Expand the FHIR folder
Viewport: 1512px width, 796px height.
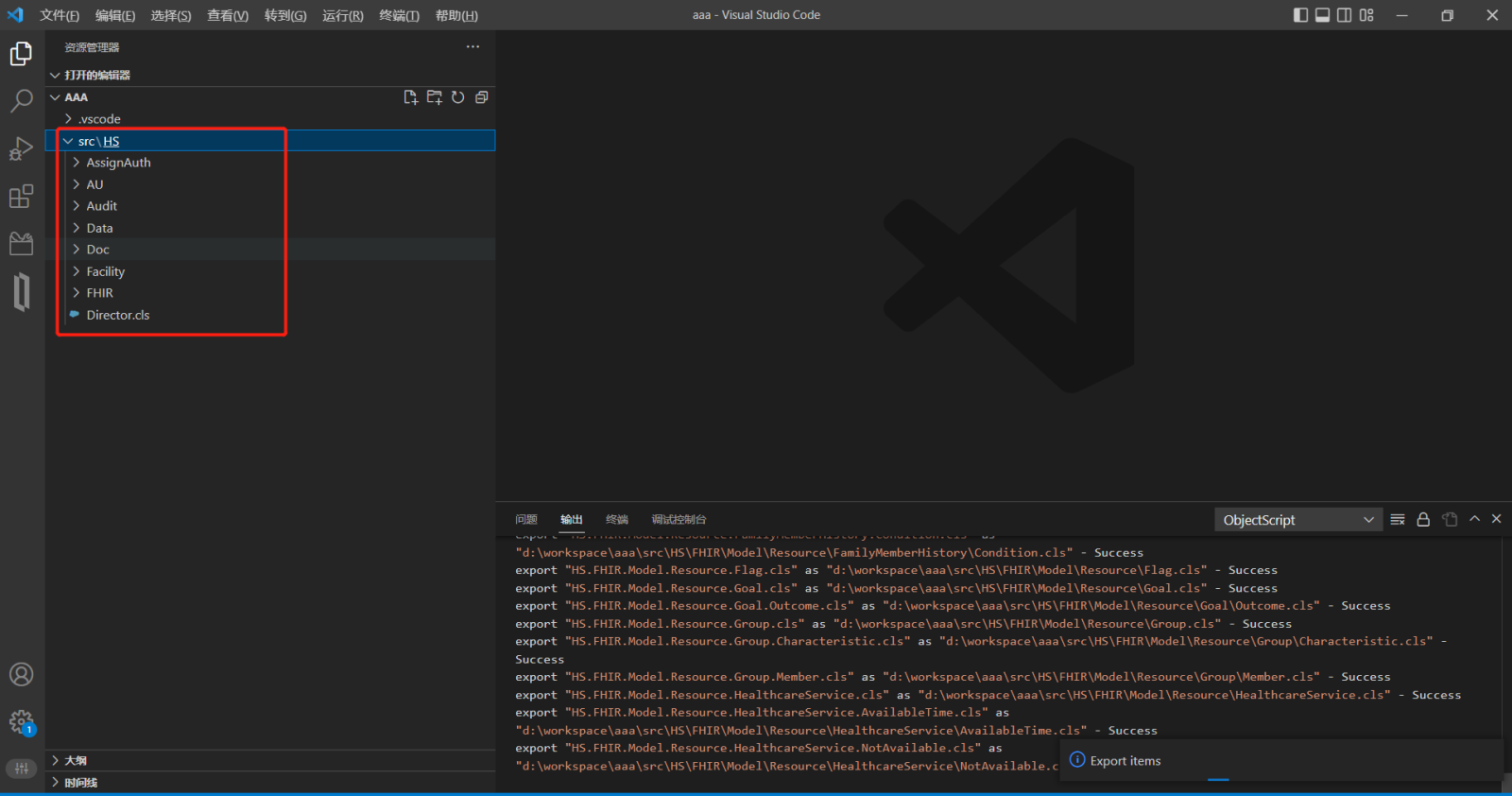coord(99,293)
